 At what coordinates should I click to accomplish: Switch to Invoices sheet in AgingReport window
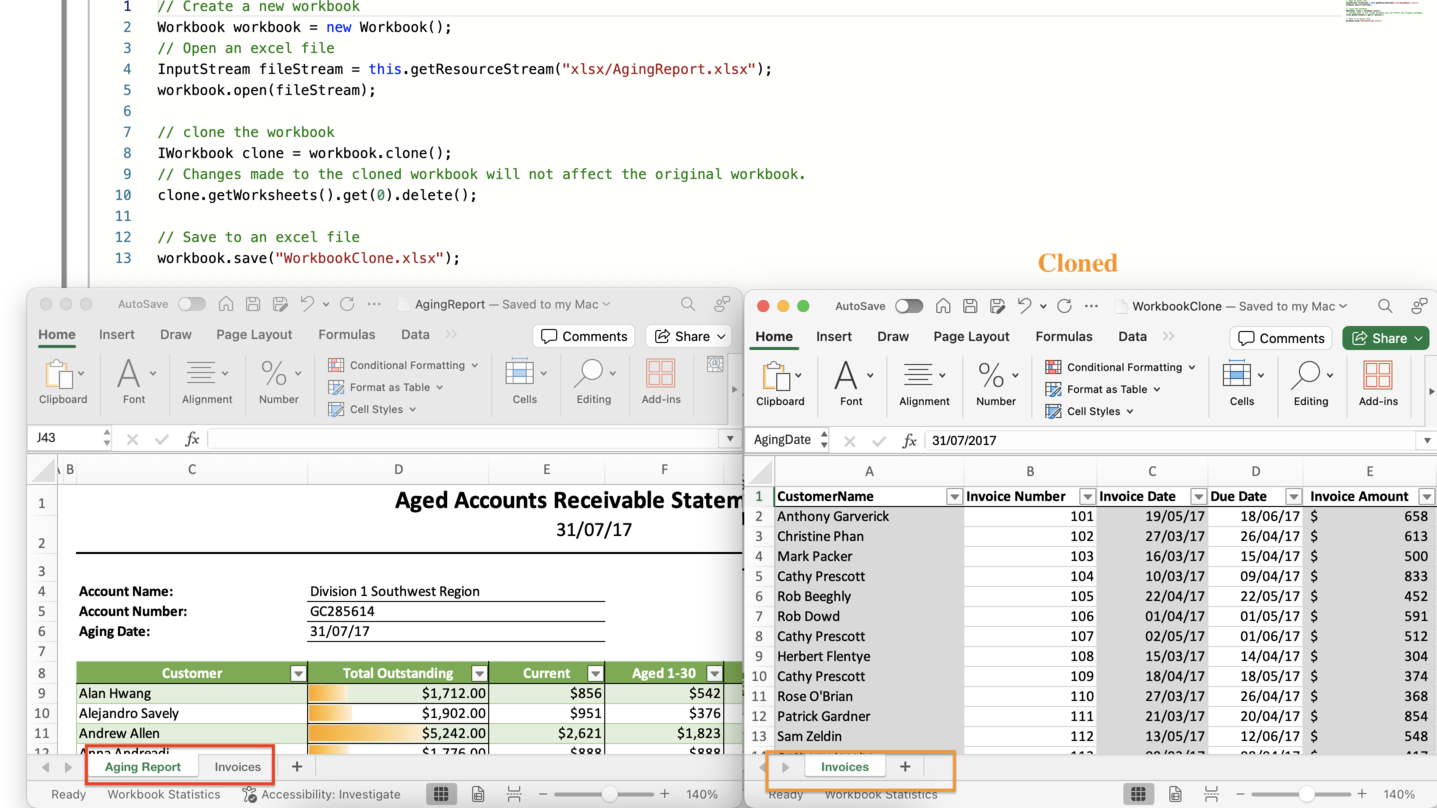(237, 767)
